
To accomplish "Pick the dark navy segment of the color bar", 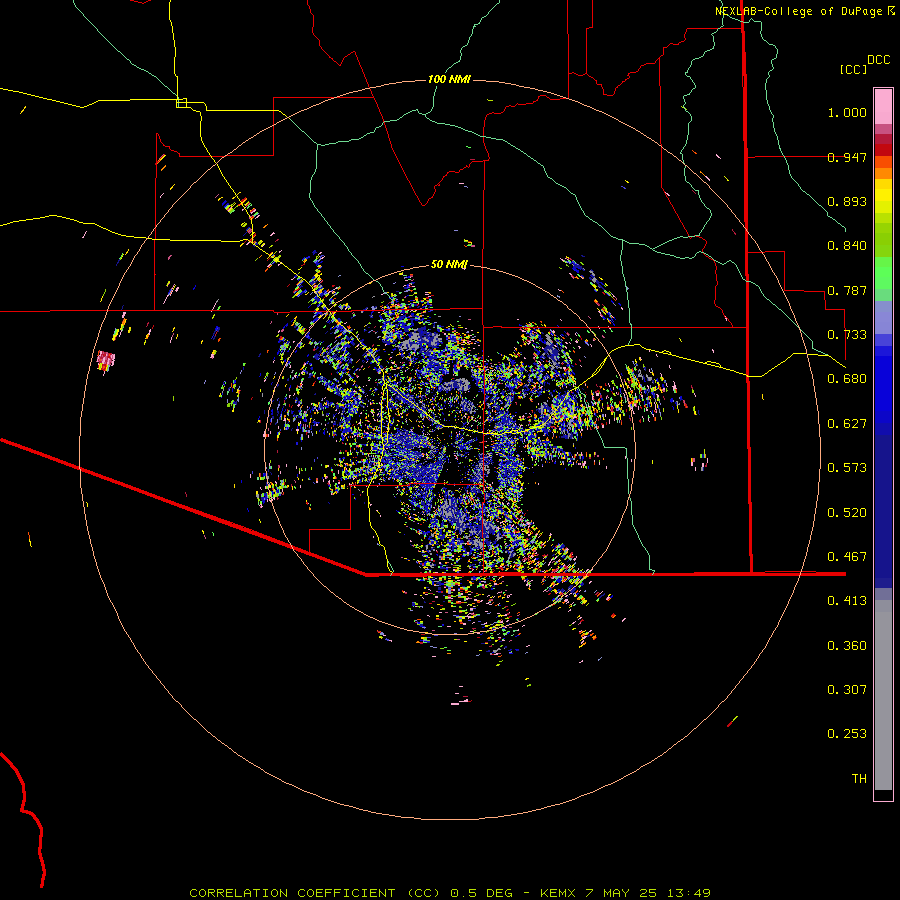I will coord(883,511).
